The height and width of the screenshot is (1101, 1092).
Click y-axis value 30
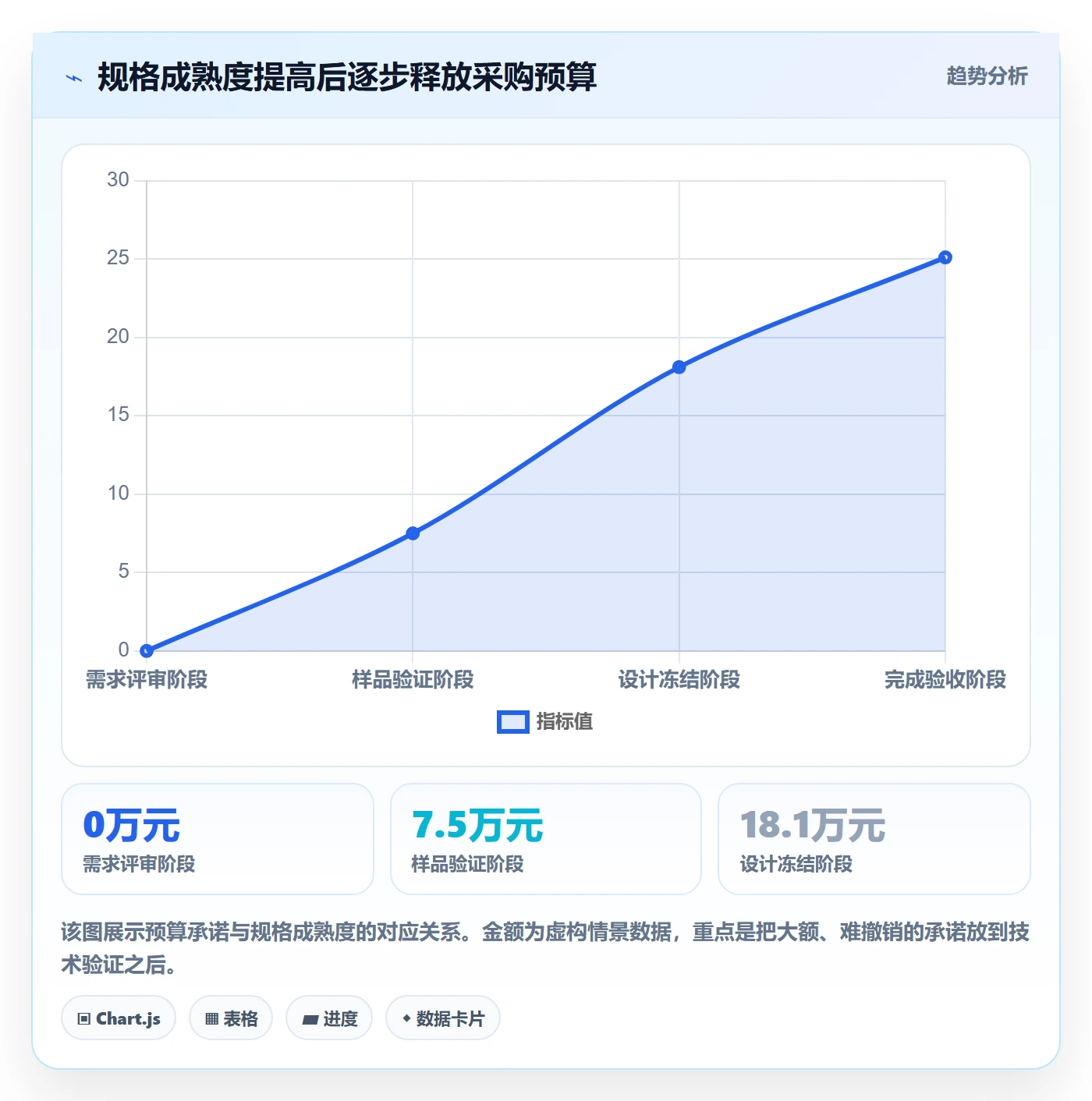pos(119,180)
